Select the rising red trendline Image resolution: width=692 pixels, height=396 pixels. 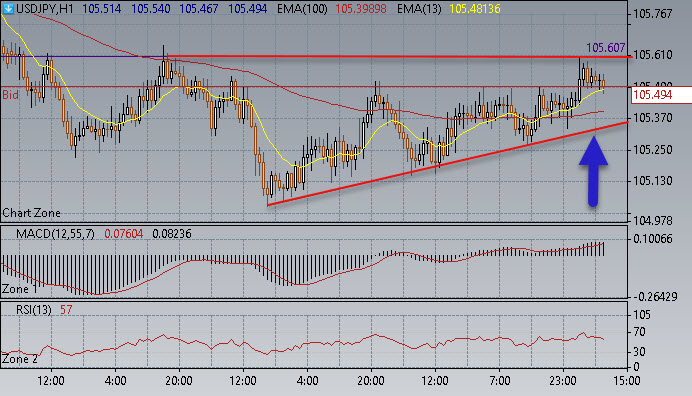[x=448, y=163]
